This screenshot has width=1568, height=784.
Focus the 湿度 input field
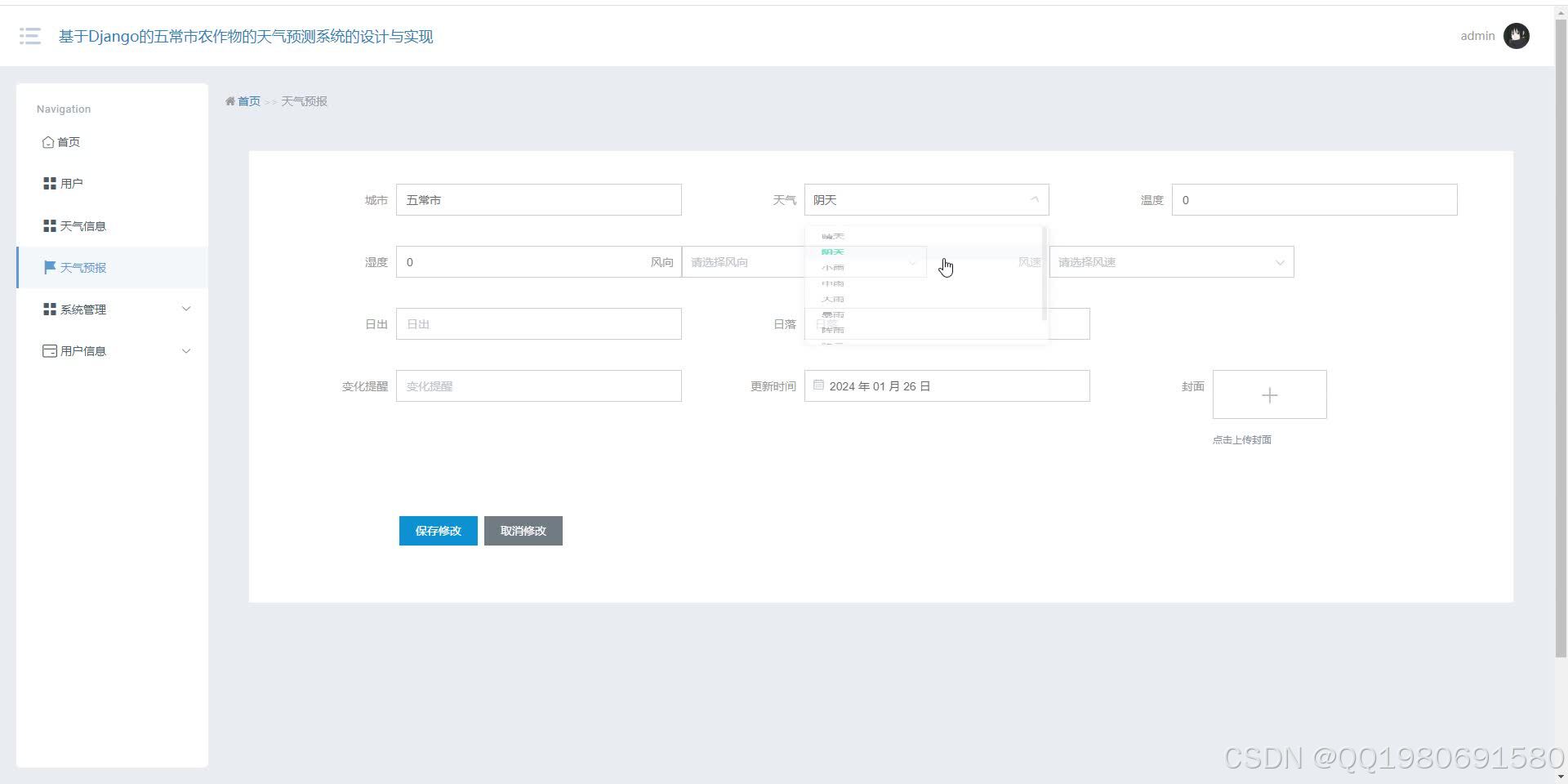(x=539, y=262)
